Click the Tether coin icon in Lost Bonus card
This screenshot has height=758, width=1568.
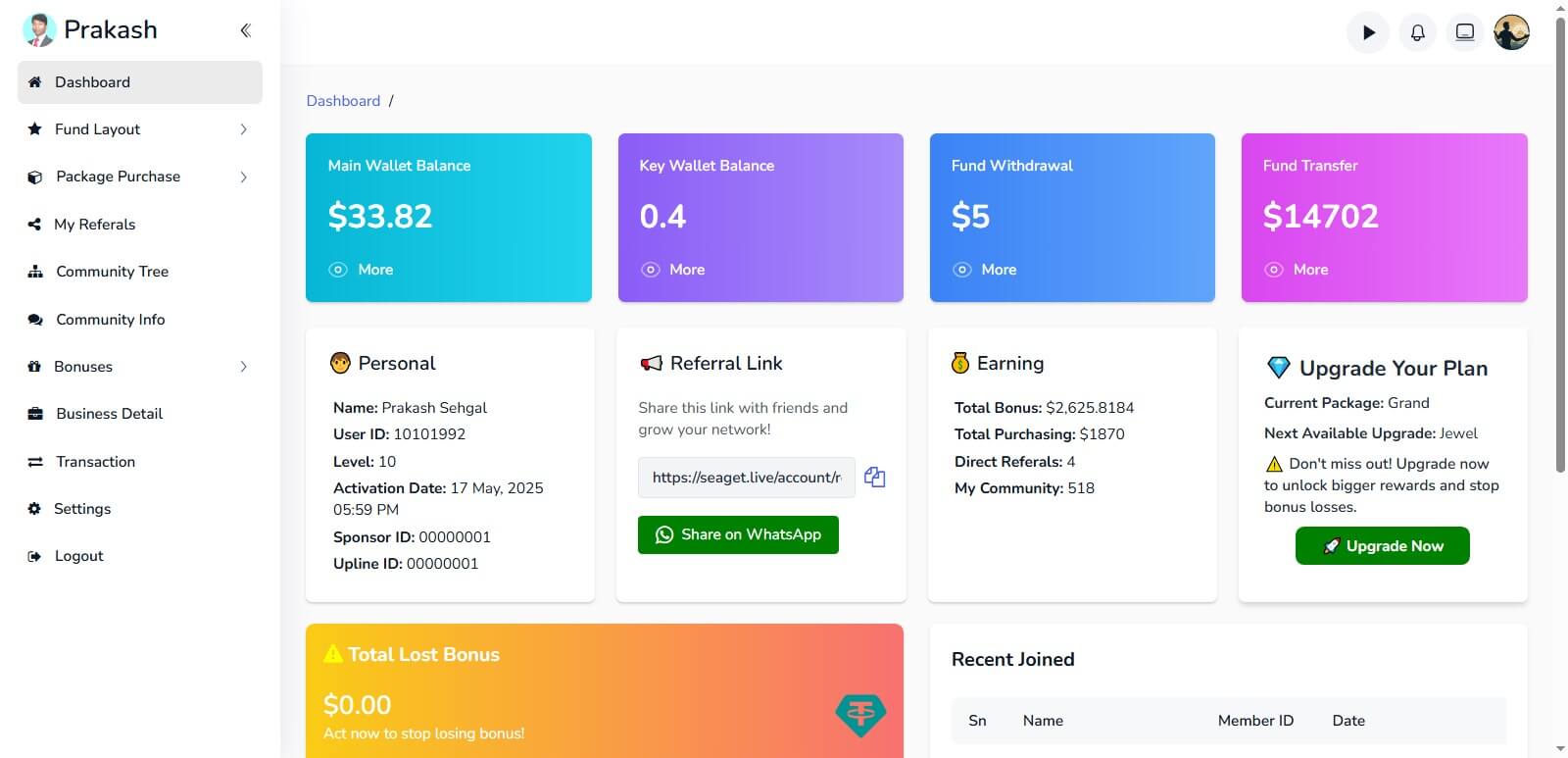coord(860,715)
